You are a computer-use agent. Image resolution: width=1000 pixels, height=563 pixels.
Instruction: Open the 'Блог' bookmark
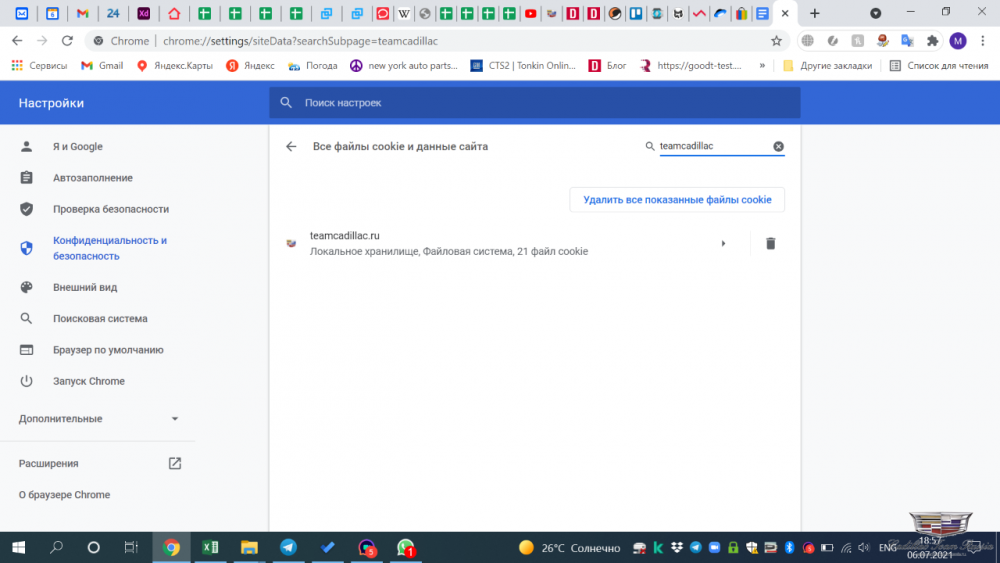(x=608, y=66)
